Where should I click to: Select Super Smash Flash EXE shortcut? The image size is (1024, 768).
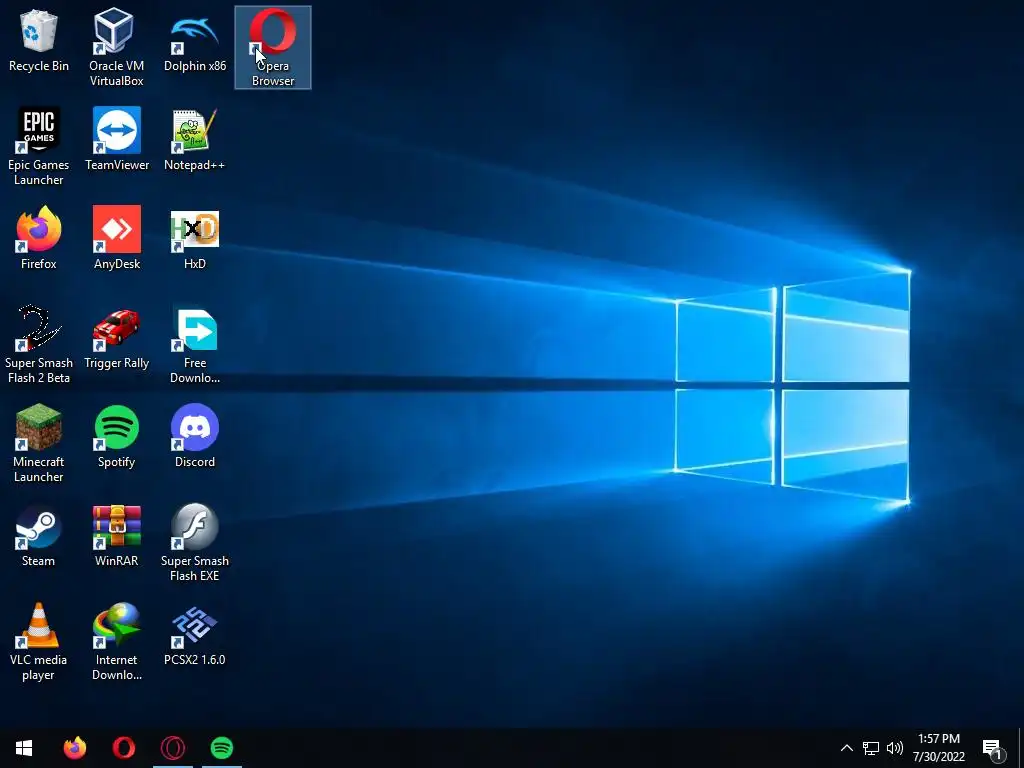pyautogui.click(x=195, y=543)
